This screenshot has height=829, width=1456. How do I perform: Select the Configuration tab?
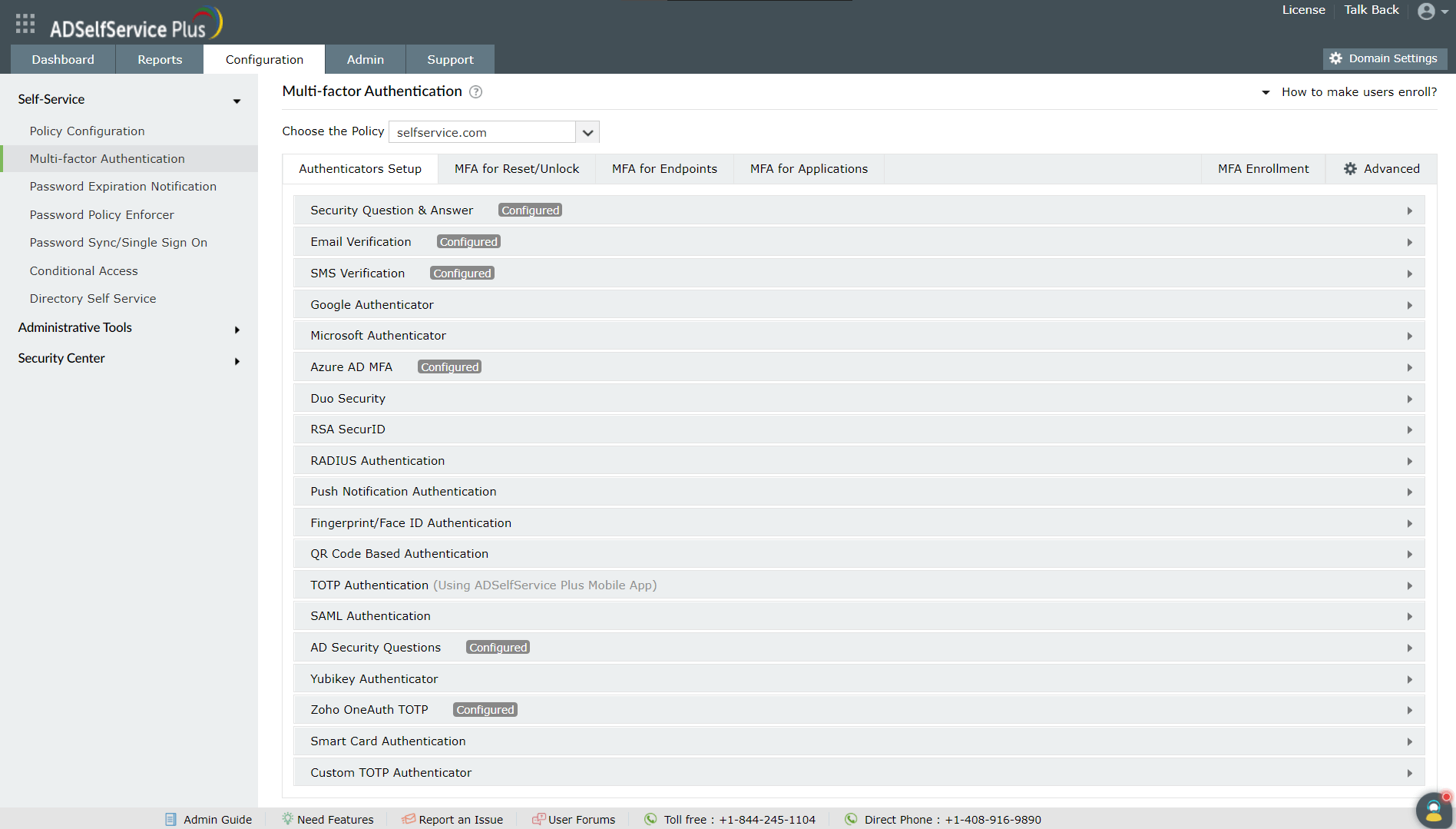264,59
